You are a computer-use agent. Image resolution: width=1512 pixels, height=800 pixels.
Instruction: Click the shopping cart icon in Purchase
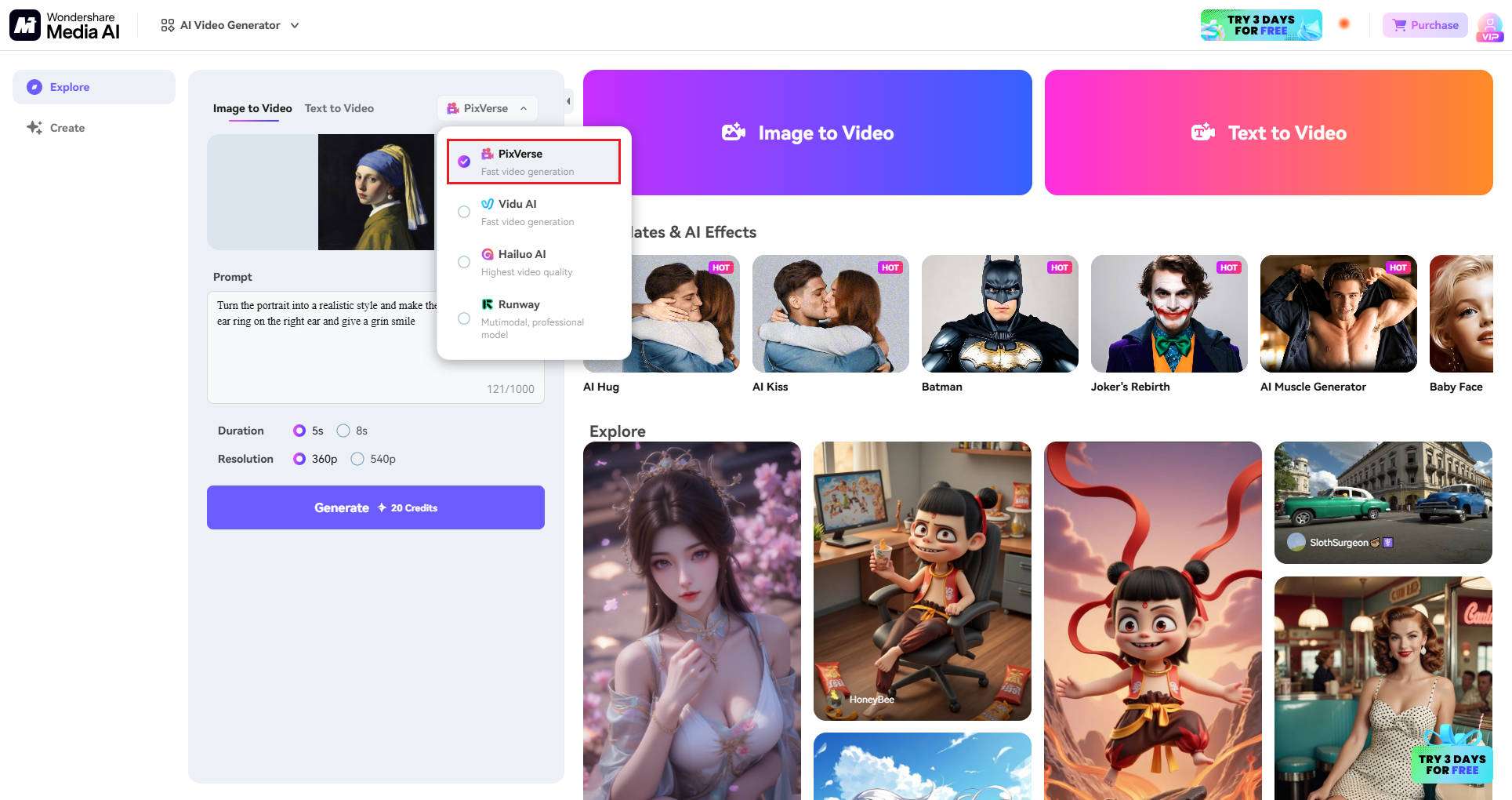pyautogui.click(x=1399, y=25)
